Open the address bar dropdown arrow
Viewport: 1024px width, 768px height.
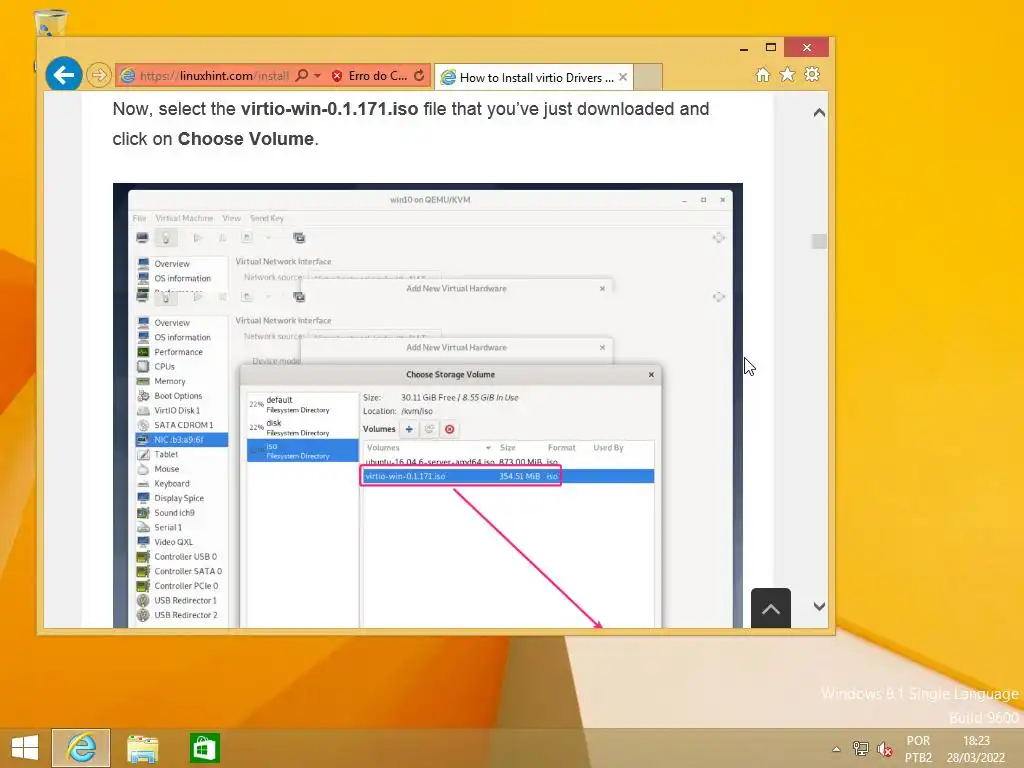point(317,76)
